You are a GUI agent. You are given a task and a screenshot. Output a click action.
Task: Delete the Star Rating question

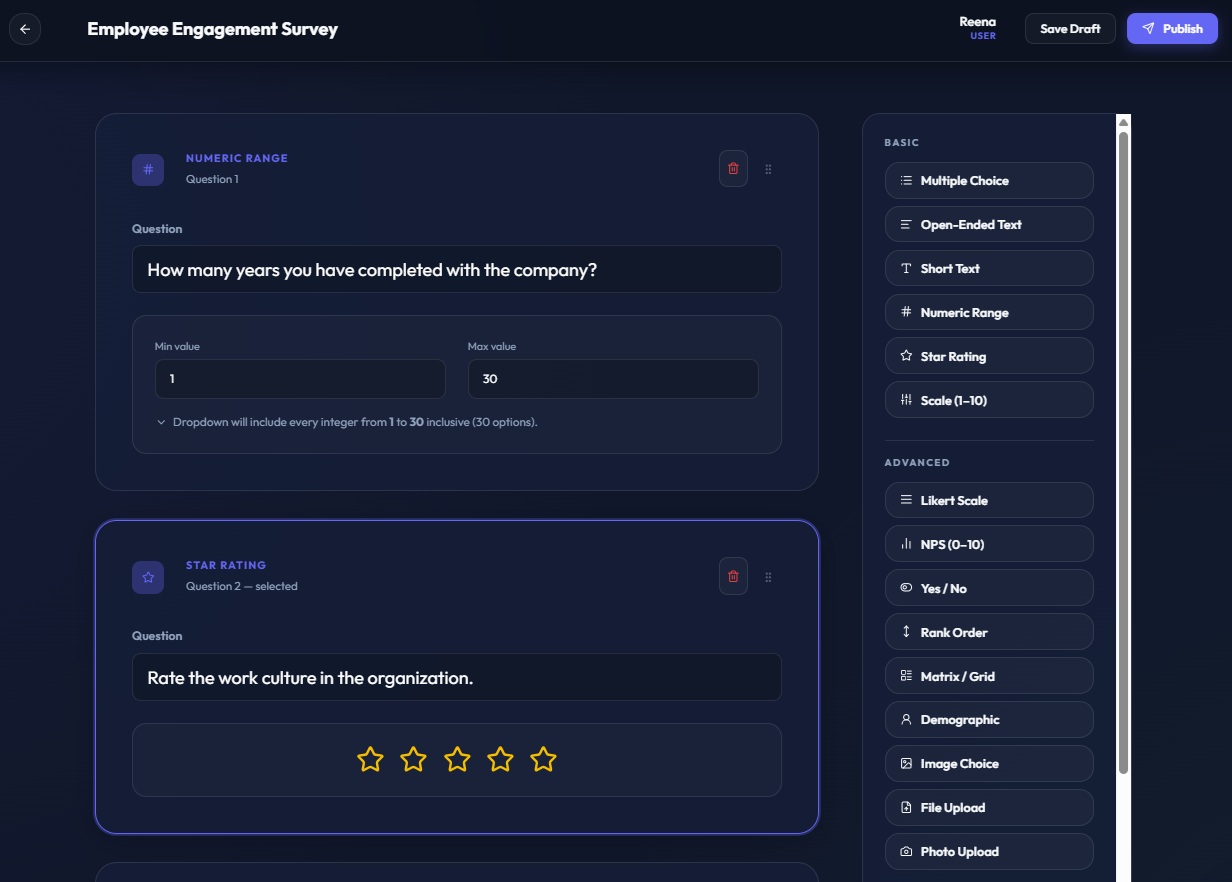[x=733, y=576]
